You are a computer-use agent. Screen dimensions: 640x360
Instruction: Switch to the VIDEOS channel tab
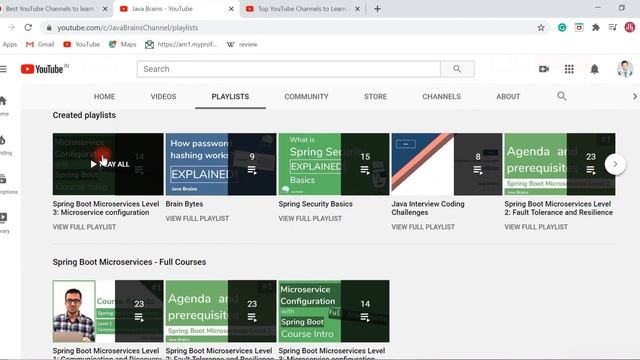(163, 96)
